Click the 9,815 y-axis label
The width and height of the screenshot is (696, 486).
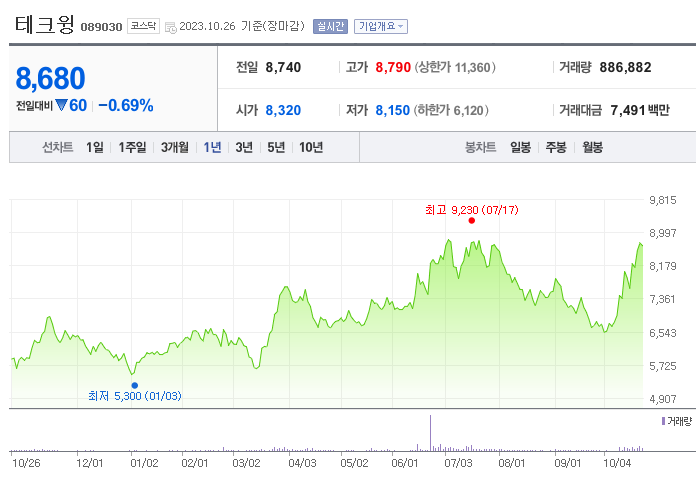click(663, 200)
